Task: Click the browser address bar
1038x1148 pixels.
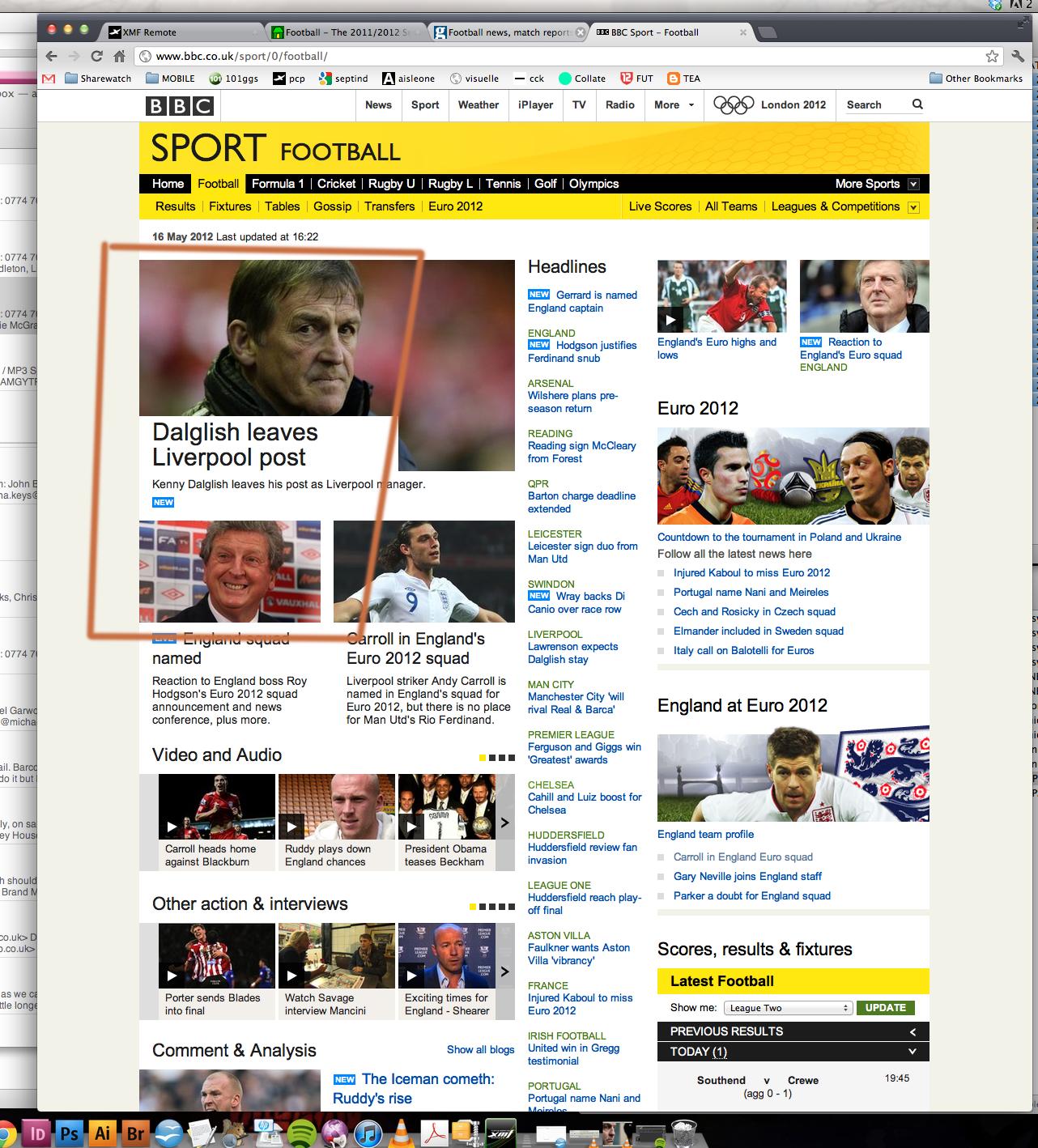Action: point(559,56)
